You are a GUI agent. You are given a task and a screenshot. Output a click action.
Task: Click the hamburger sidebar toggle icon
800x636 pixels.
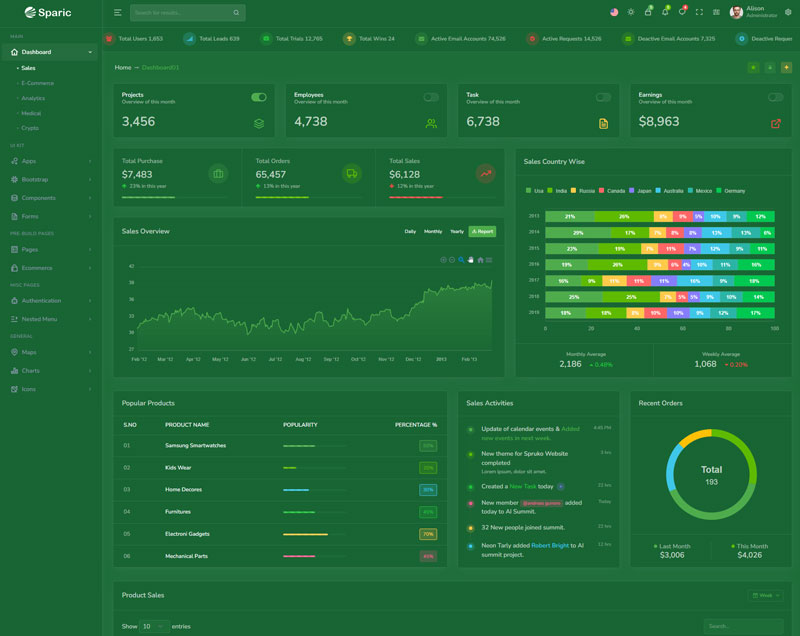tap(118, 13)
